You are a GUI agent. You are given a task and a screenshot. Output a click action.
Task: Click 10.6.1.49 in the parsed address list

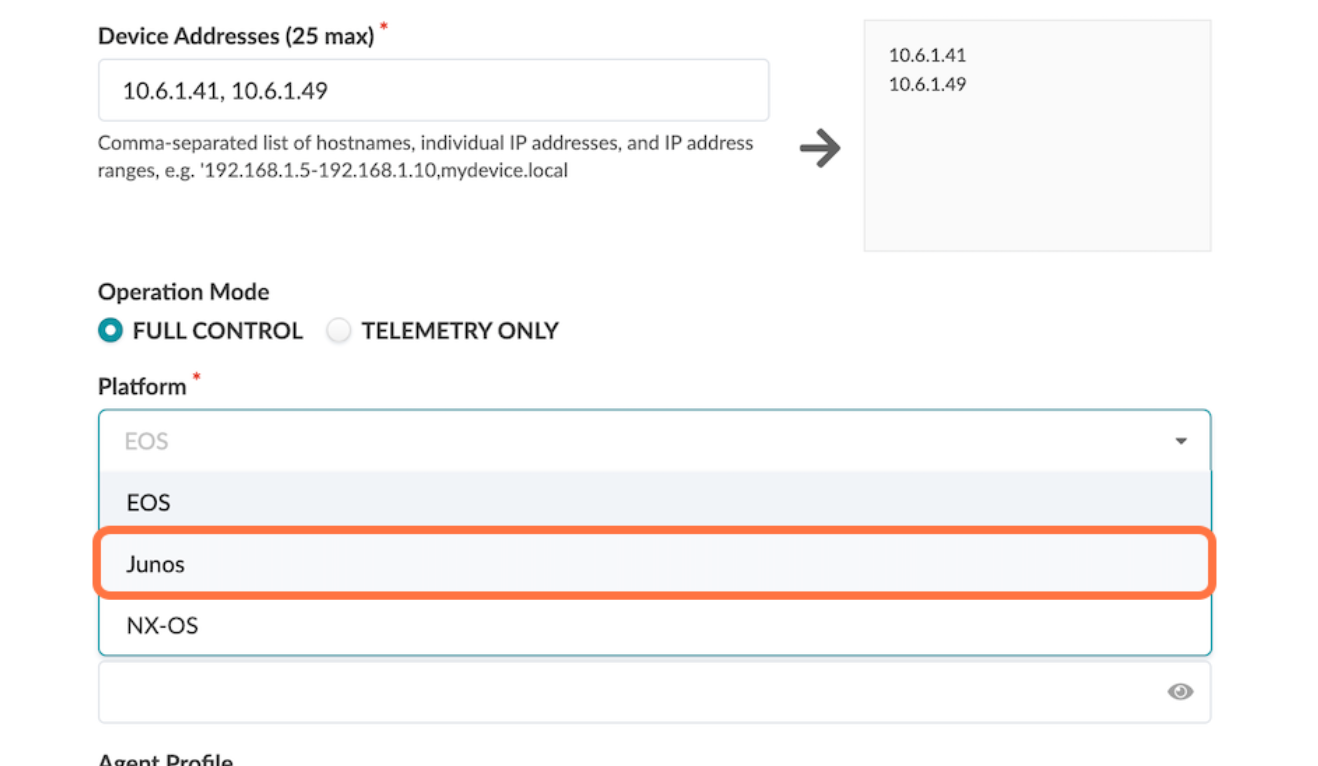927,84
